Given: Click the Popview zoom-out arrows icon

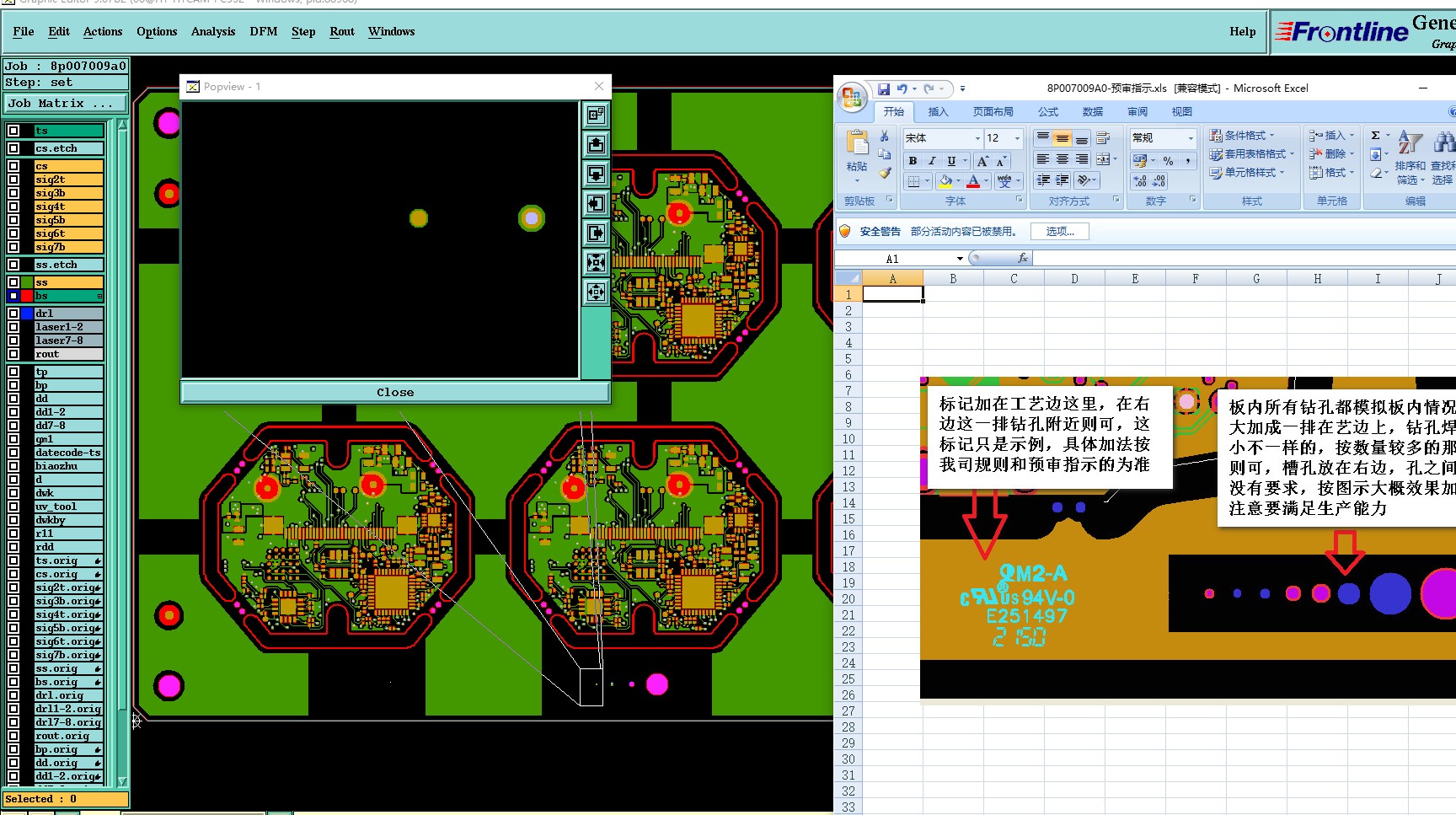Looking at the screenshot, I should (596, 292).
